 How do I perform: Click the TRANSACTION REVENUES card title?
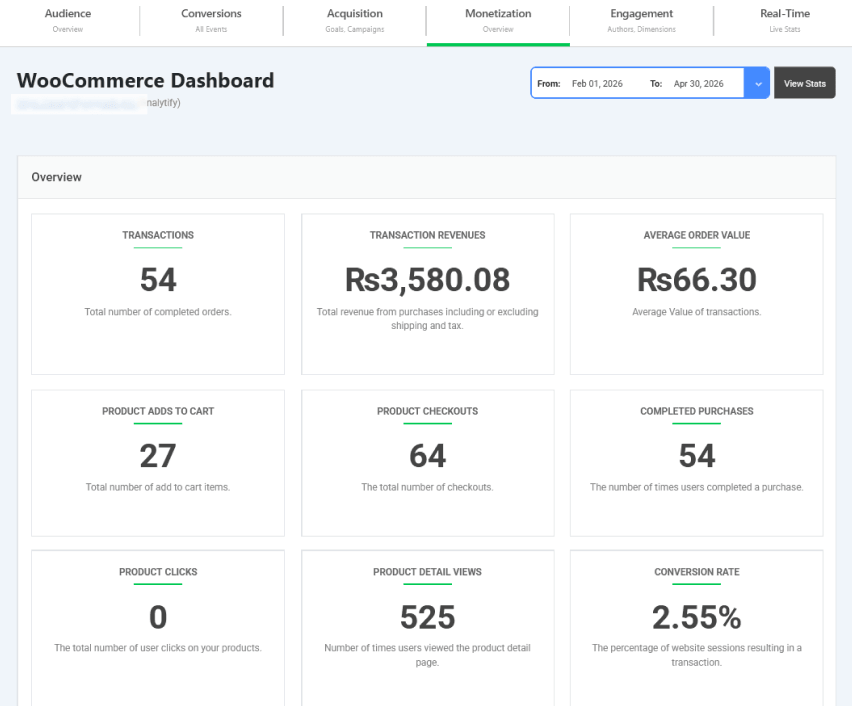pos(428,235)
